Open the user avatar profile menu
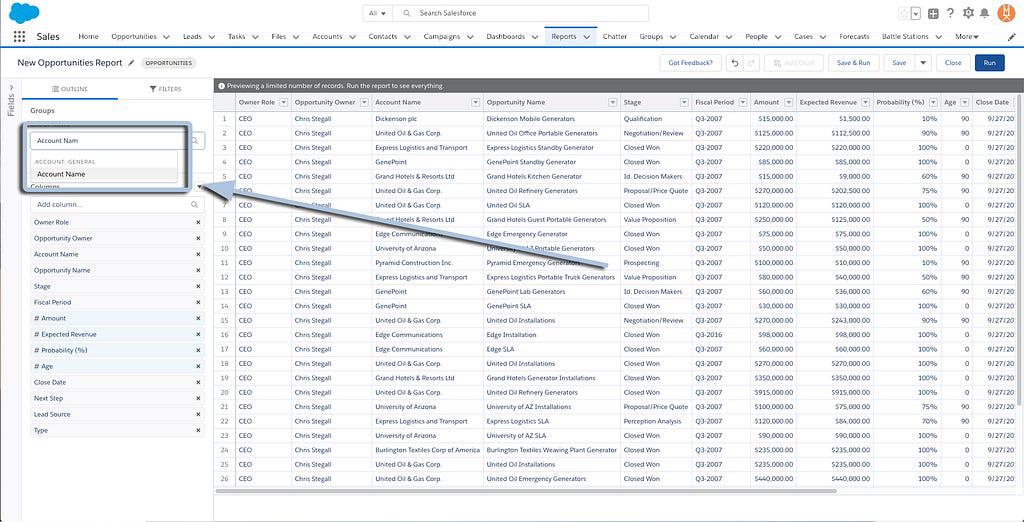 [x=1007, y=13]
